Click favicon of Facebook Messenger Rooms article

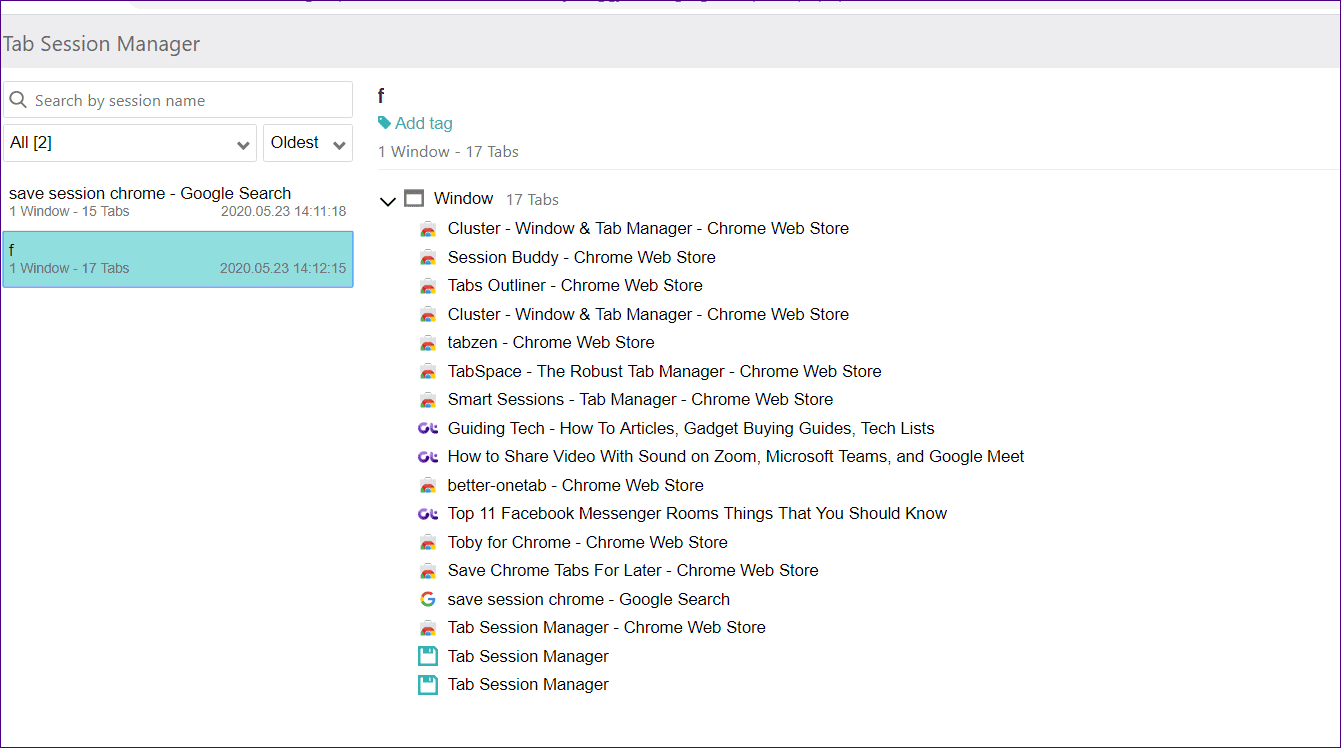428,514
